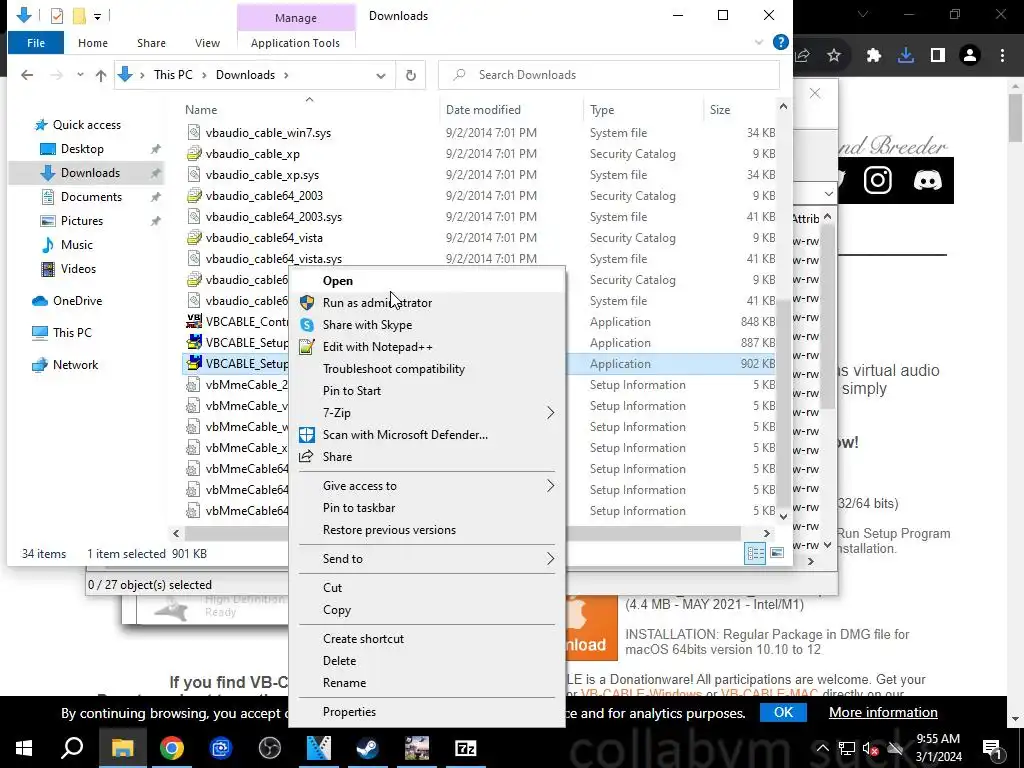This screenshot has height=768, width=1024.
Task: Open Chrome downloads icon
Action: 906,56
